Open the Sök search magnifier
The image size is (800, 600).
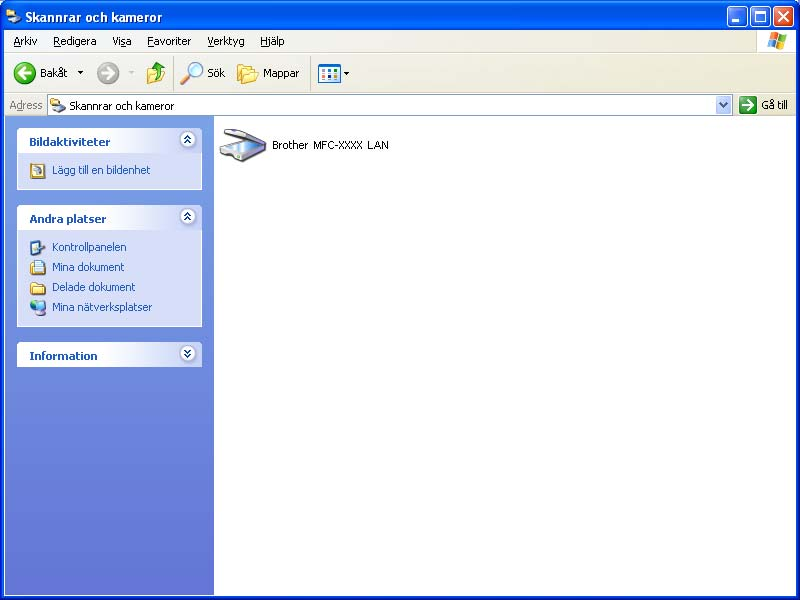191,73
